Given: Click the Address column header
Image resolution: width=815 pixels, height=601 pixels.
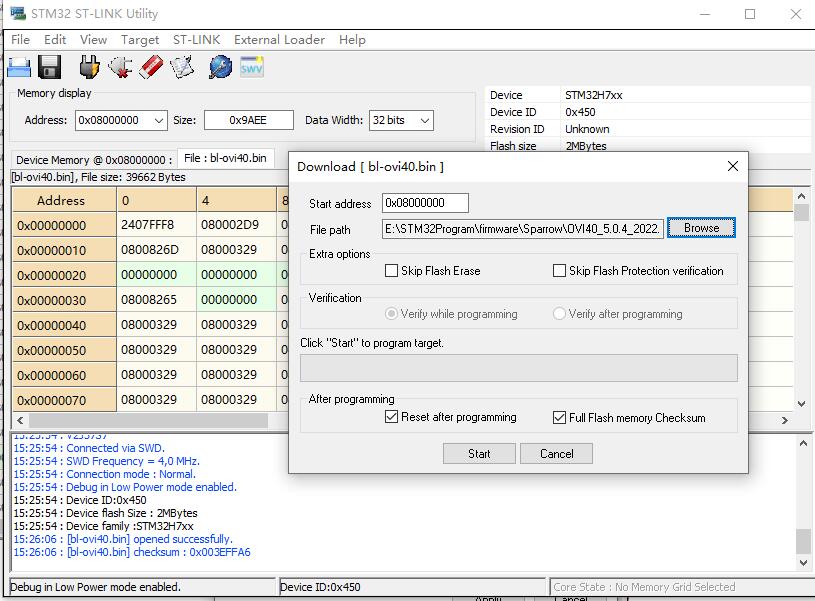Looking at the screenshot, I should [64, 200].
